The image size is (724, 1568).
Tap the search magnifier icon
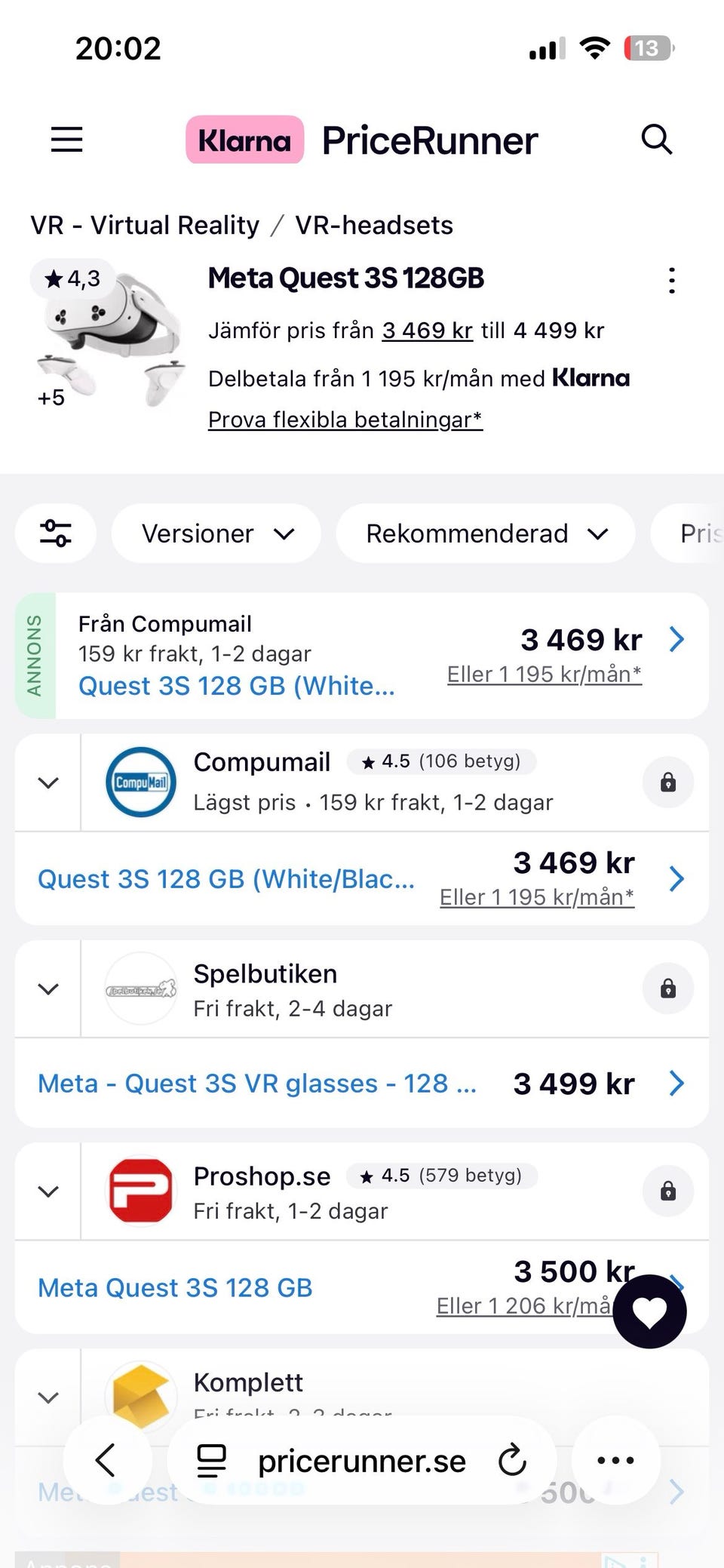pyautogui.click(x=656, y=140)
